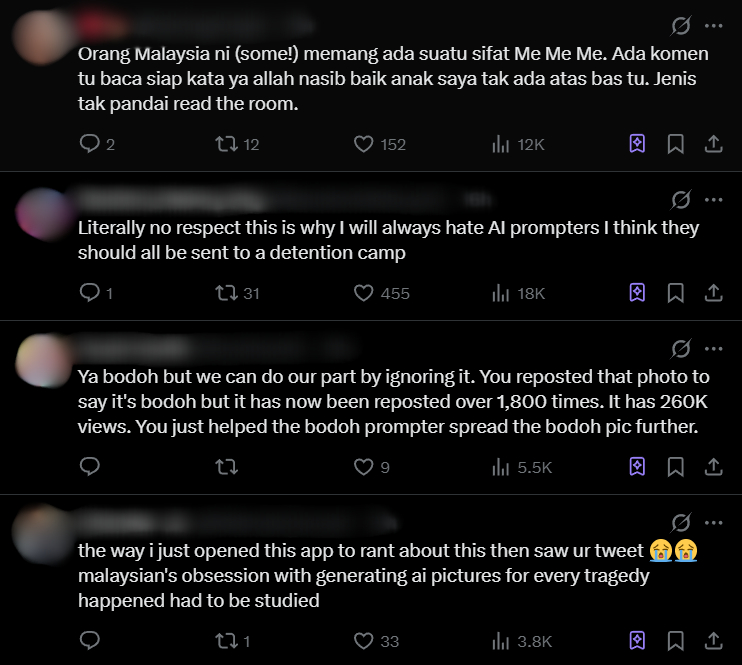Open more menu on 'Ya bodoh' tweet
Viewport: 742px width, 665px height.
tap(713, 347)
